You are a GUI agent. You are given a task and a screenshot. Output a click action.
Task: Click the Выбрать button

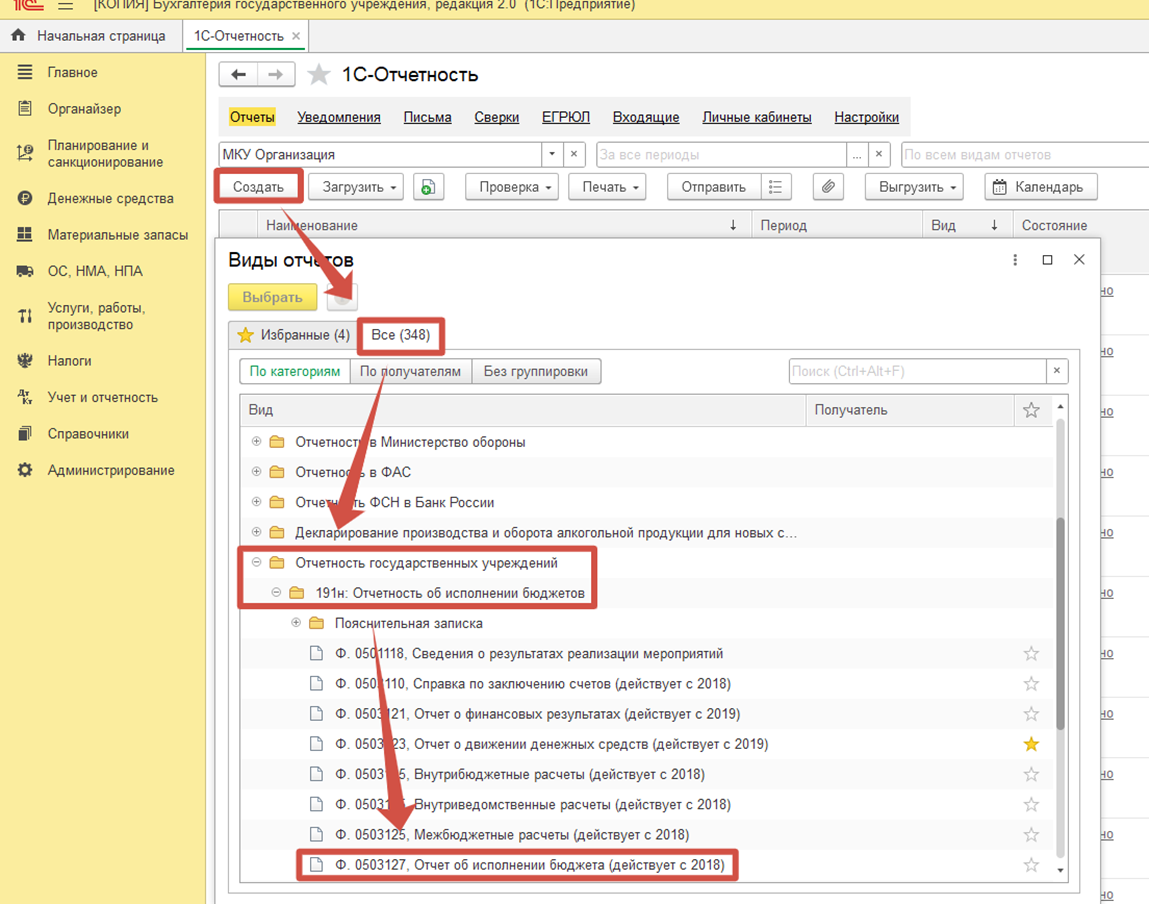273,297
